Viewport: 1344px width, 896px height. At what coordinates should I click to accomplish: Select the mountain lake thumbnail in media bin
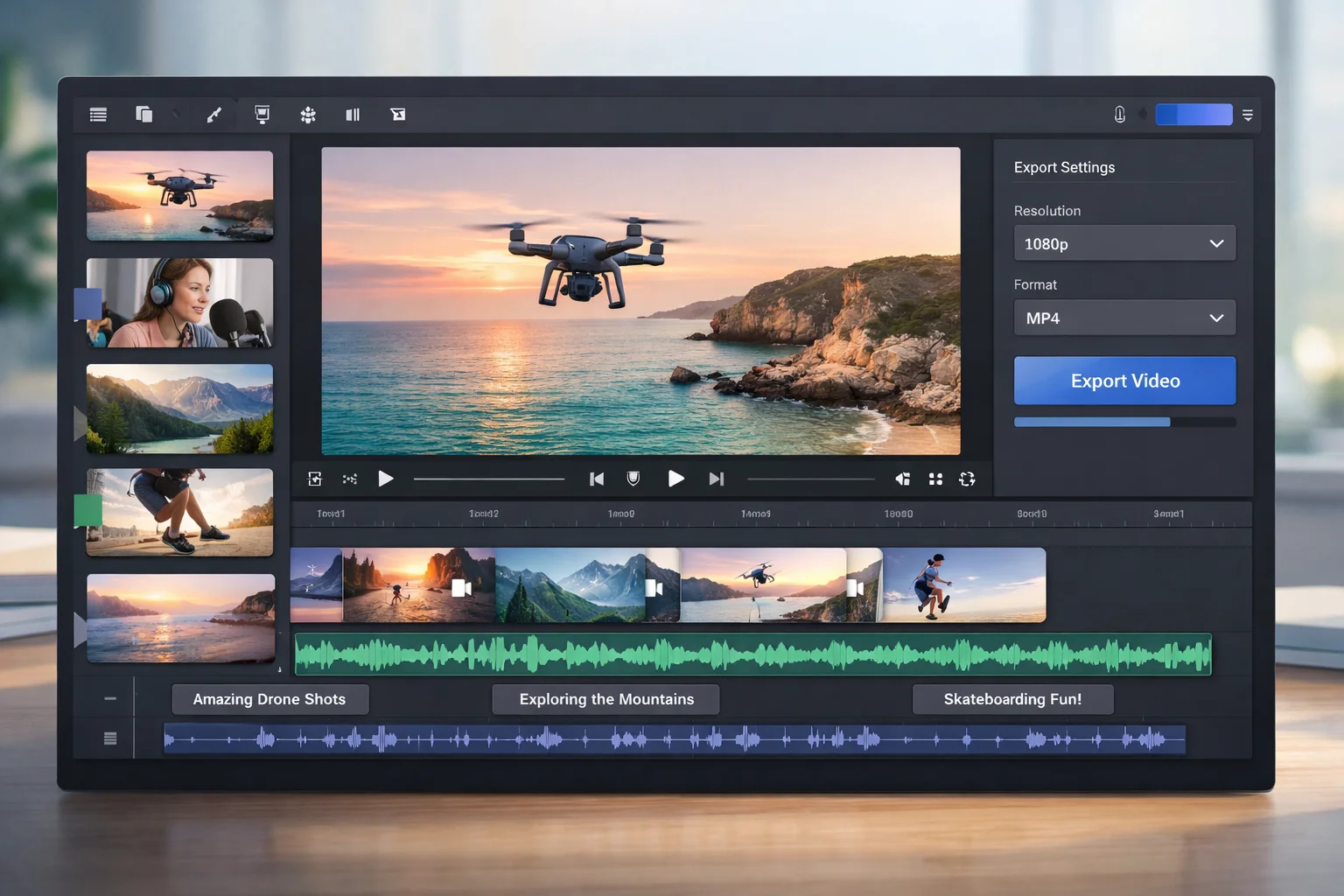[179, 409]
